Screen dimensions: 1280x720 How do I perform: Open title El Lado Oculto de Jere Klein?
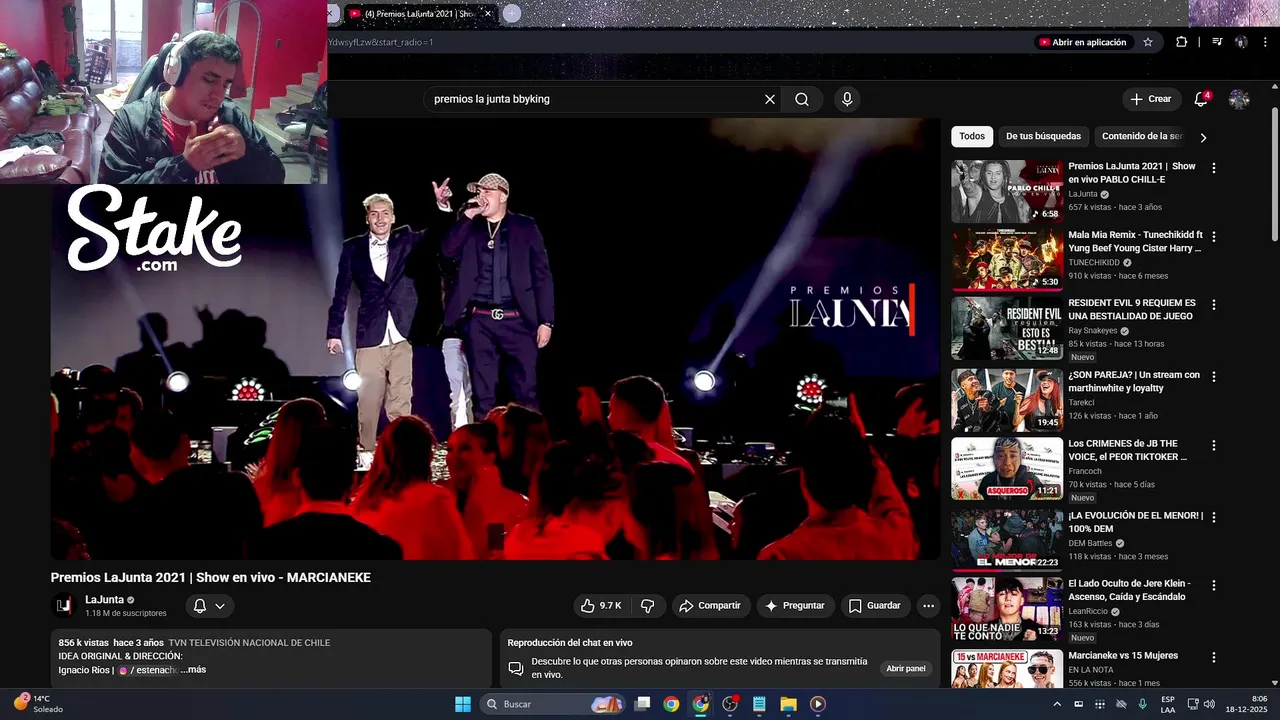coord(1129,590)
